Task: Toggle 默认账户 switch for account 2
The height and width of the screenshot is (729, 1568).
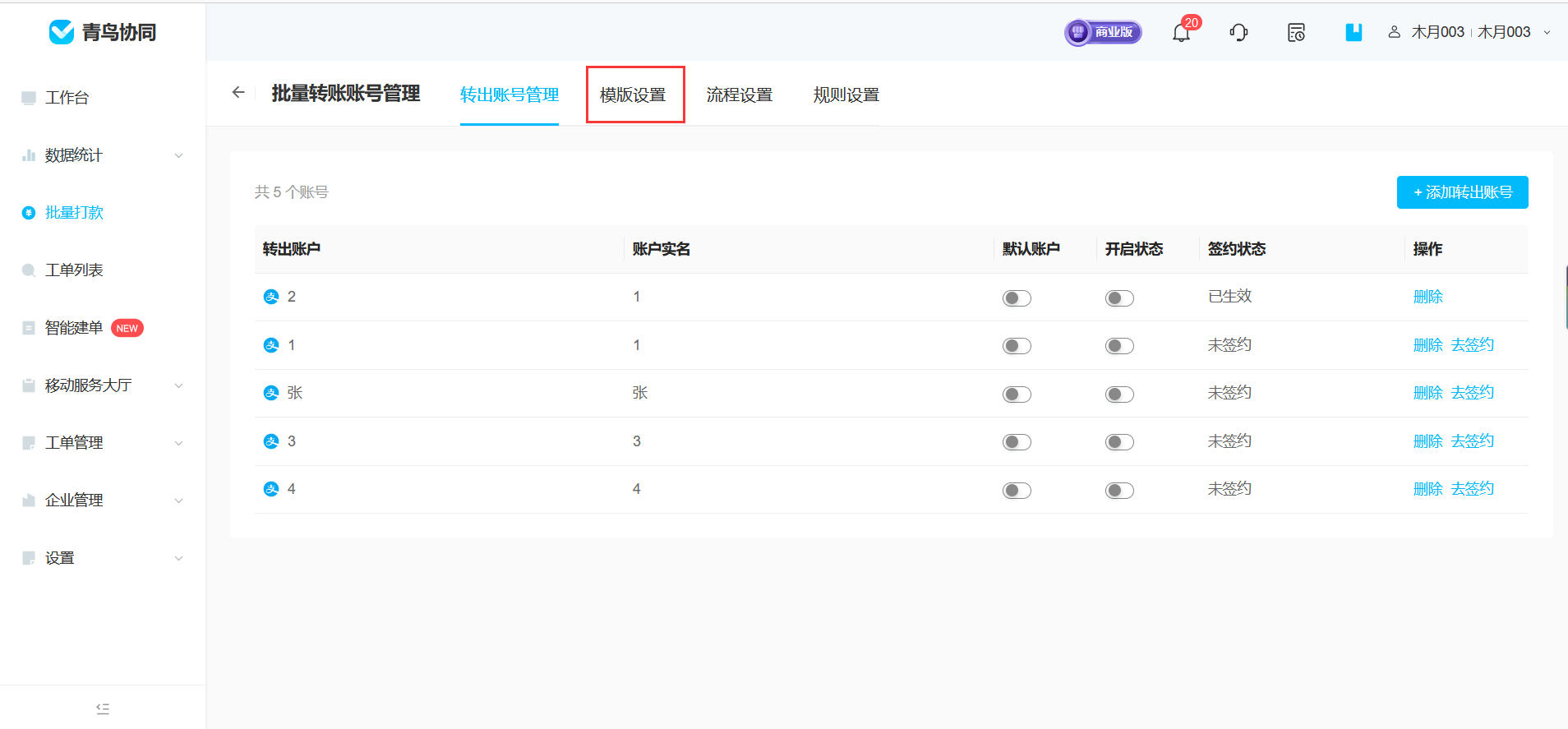Action: pyautogui.click(x=1017, y=298)
